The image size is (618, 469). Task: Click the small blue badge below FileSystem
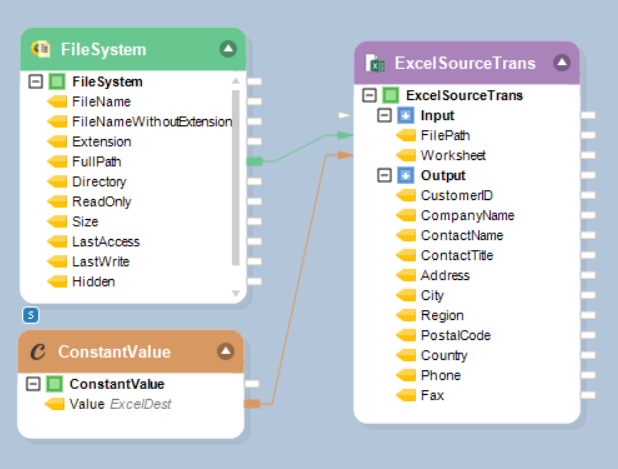coord(30,316)
